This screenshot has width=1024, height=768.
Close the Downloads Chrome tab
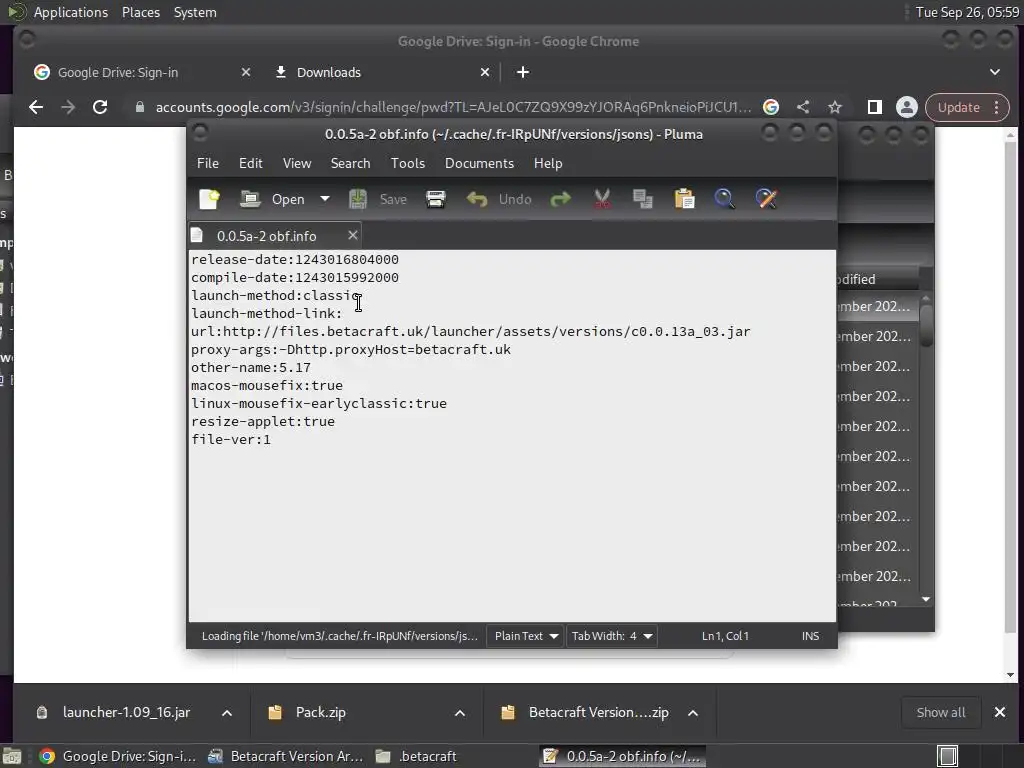pos(485,72)
